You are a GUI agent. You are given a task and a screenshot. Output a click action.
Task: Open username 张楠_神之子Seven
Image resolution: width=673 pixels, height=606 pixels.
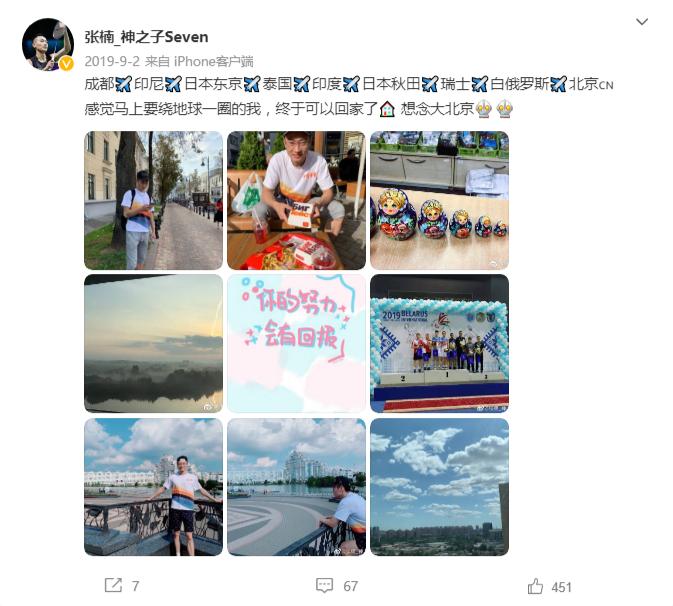[x=146, y=37]
